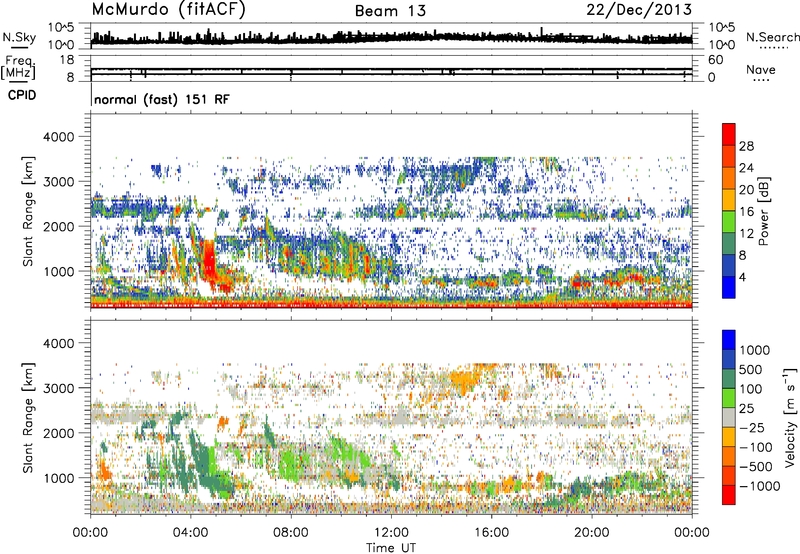The height and width of the screenshot is (554, 800).
Task: Click the 4000 km tick label on the power panel
Action: coord(58,137)
